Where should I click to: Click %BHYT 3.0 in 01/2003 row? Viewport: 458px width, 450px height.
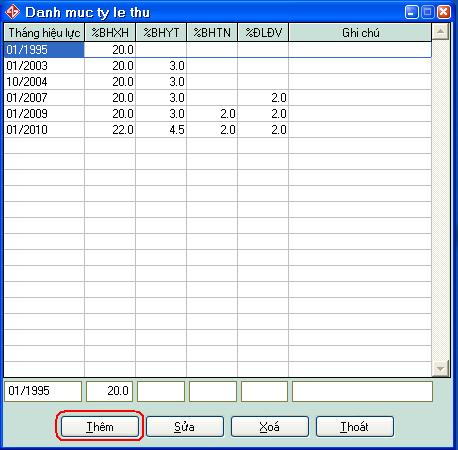click(161, 66)
